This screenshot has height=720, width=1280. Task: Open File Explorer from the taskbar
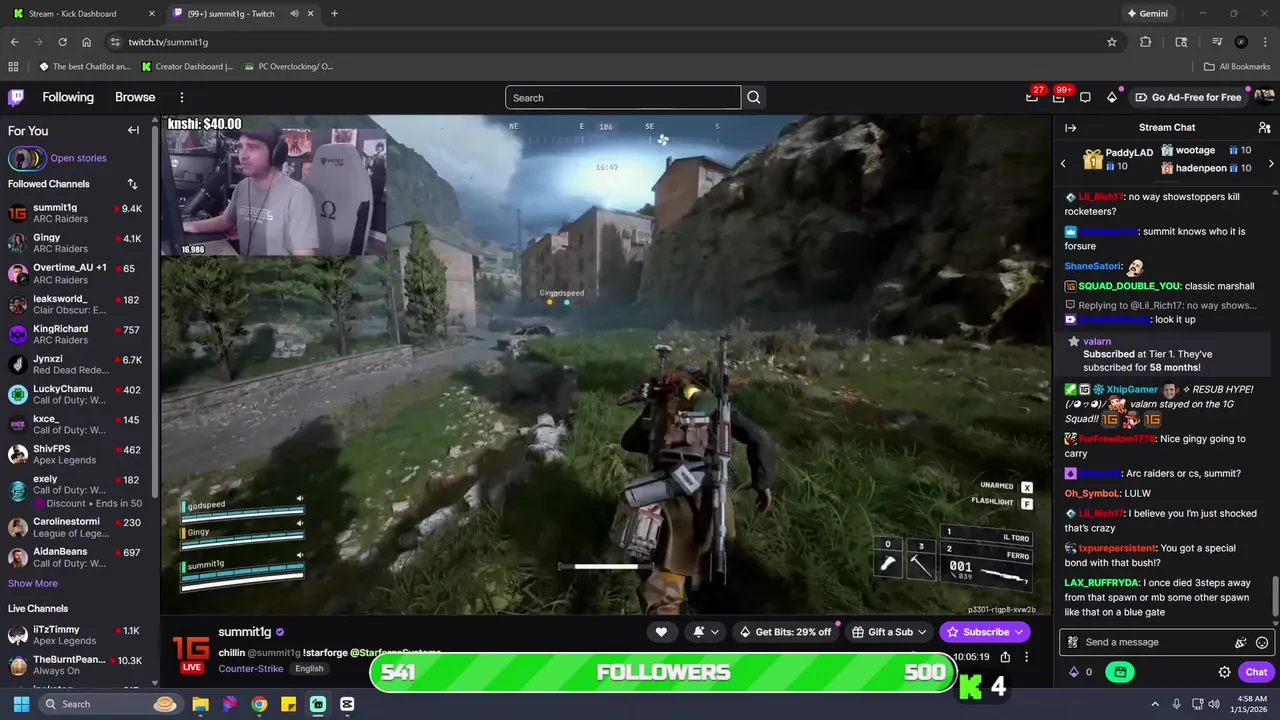(x=200, y=704)
